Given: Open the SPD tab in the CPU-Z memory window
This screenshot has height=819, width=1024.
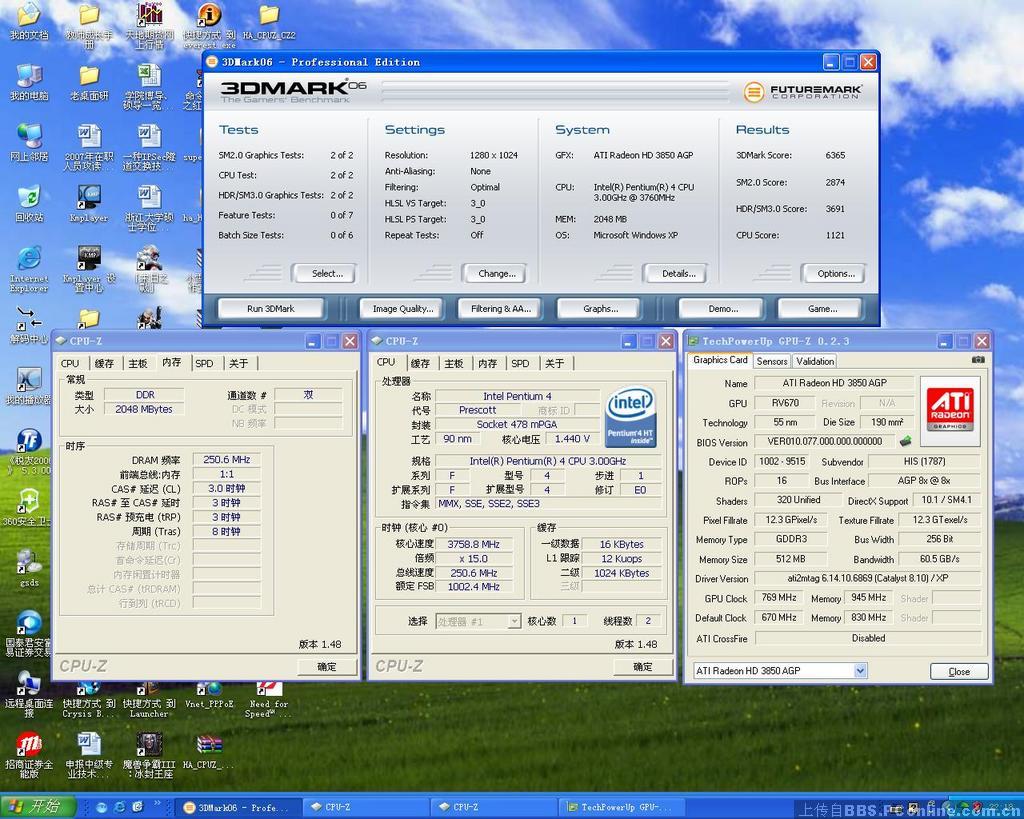Looking at the screenshot, I should coord(204,363).
